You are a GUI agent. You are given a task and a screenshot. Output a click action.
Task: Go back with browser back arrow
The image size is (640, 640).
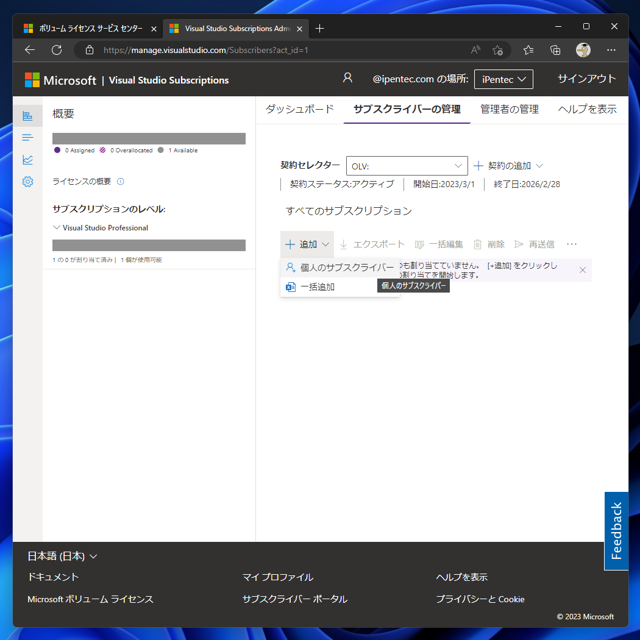point(30,50)
